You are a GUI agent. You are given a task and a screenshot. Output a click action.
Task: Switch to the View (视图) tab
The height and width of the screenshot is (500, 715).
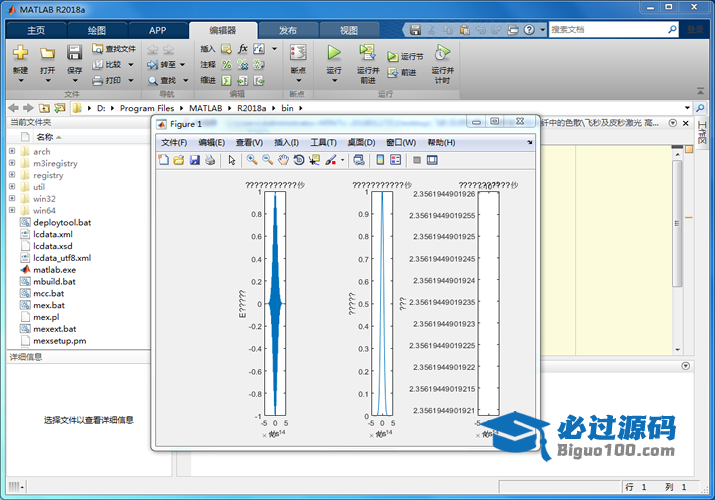tap(349, 31)
